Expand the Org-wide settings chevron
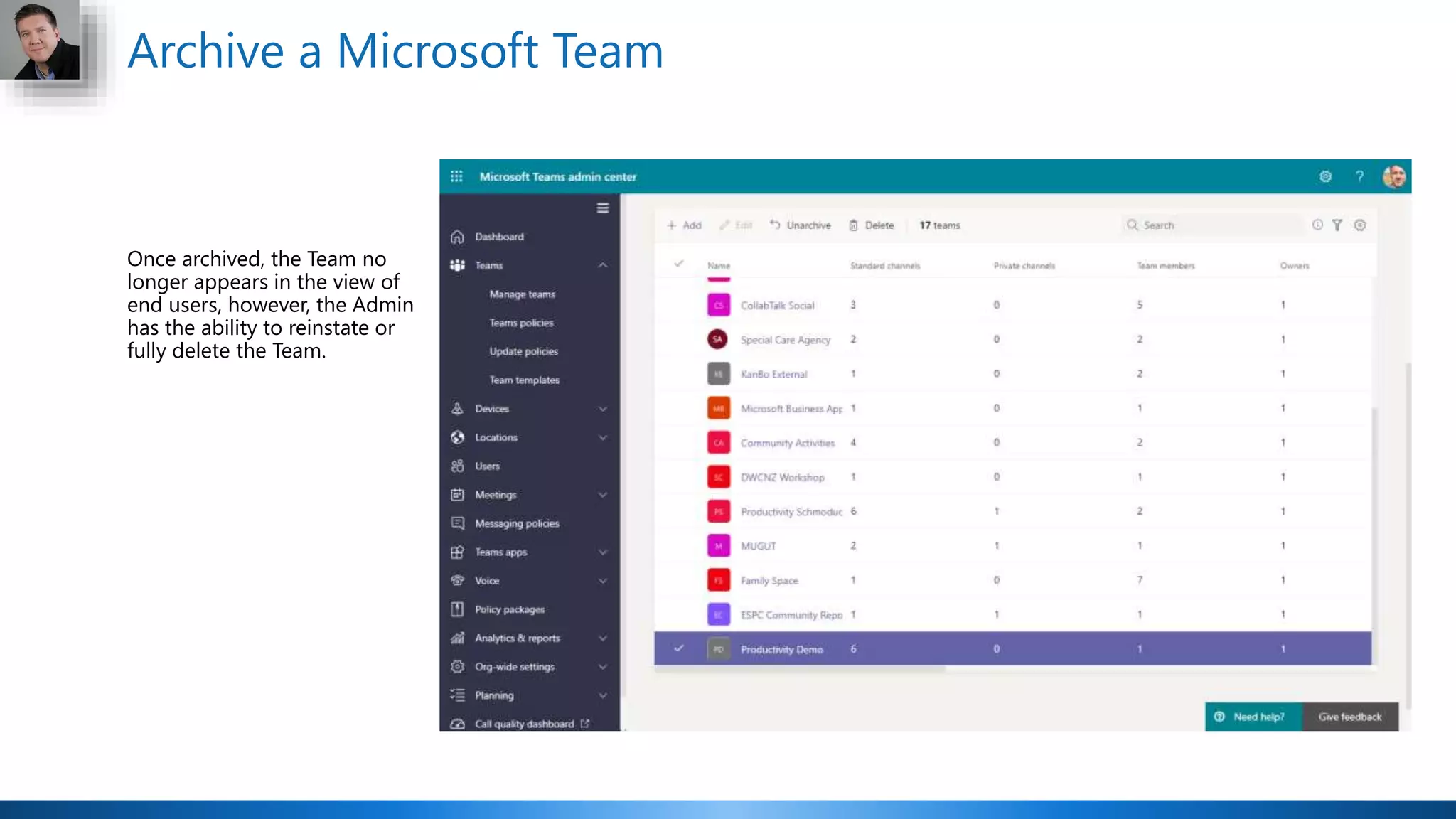Viewport: 1456px width, 819px height. click(x=603, y=667)
